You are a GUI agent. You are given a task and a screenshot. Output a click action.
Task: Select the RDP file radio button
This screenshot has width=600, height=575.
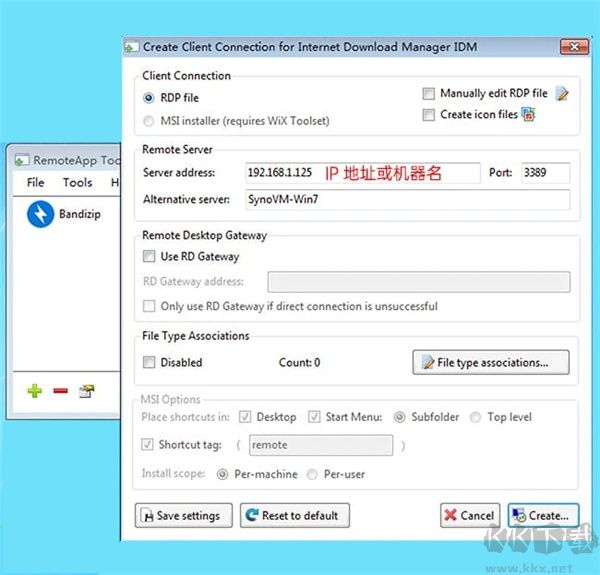coord(150,98)
